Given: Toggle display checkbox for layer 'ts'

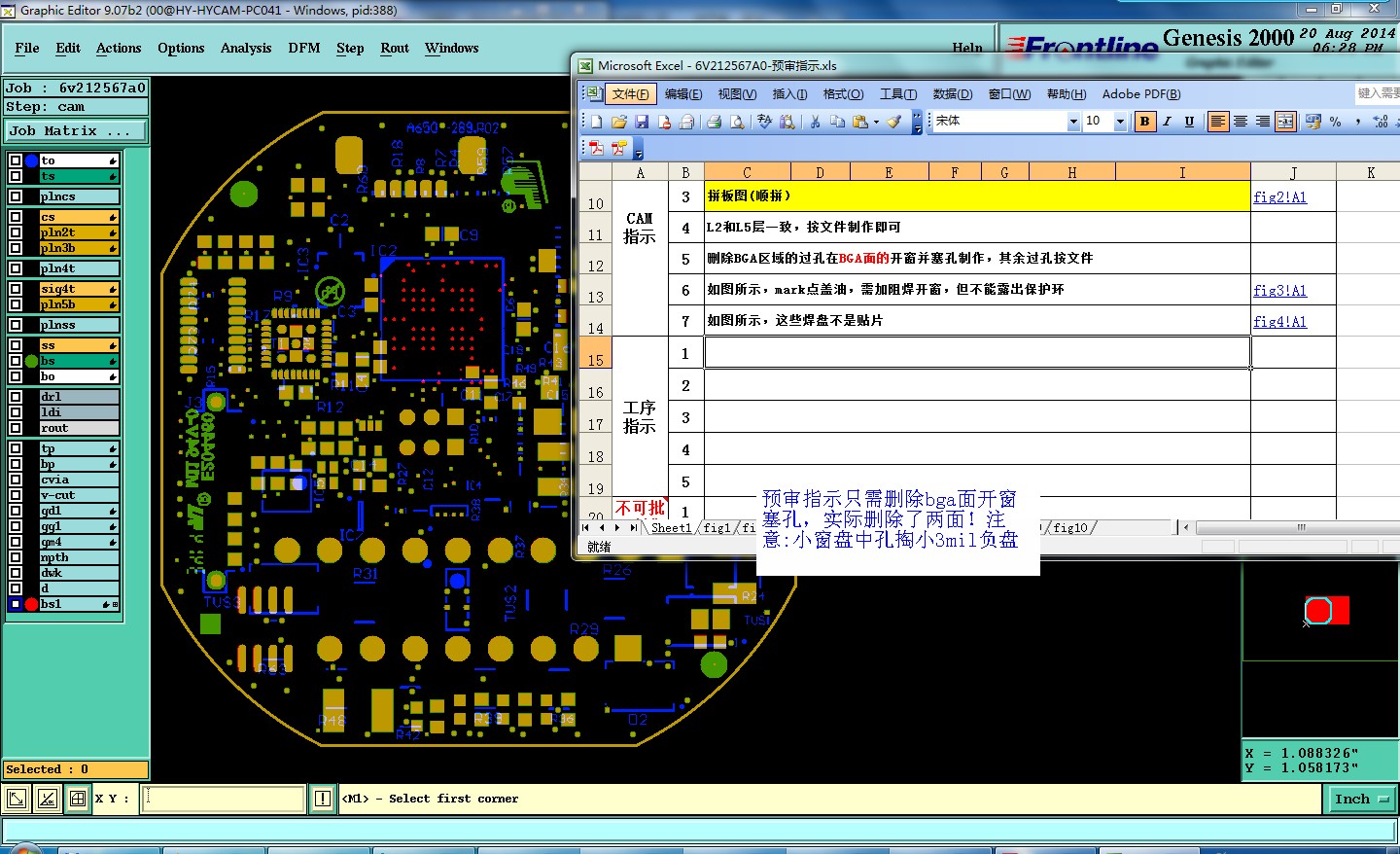Looking at the screenshot, I should [x=16, y=176].
